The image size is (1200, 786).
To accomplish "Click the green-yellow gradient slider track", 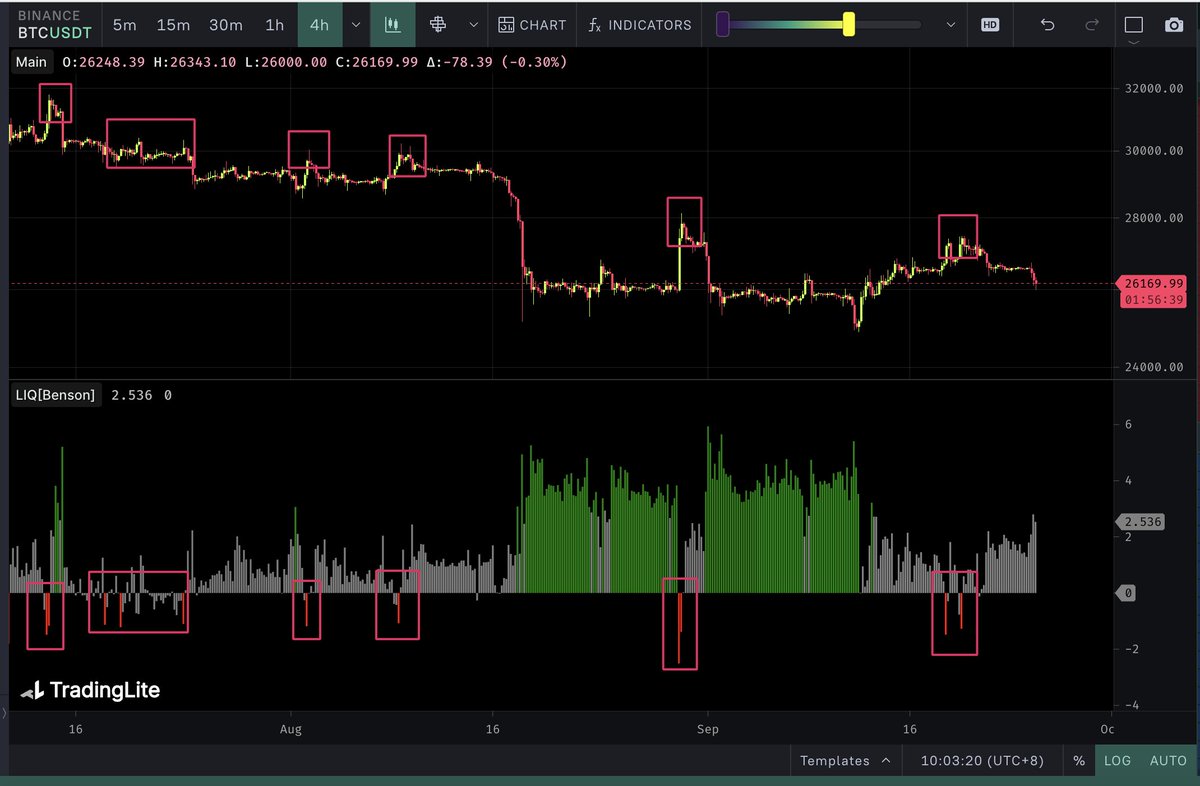I will point(785,25).
